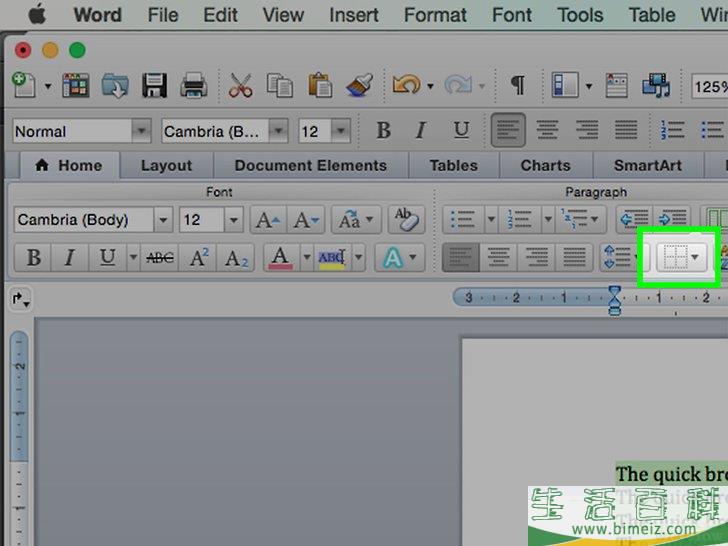Click the Open folder icon
Viewport: 728px width, 546px height.
(115, 85)
